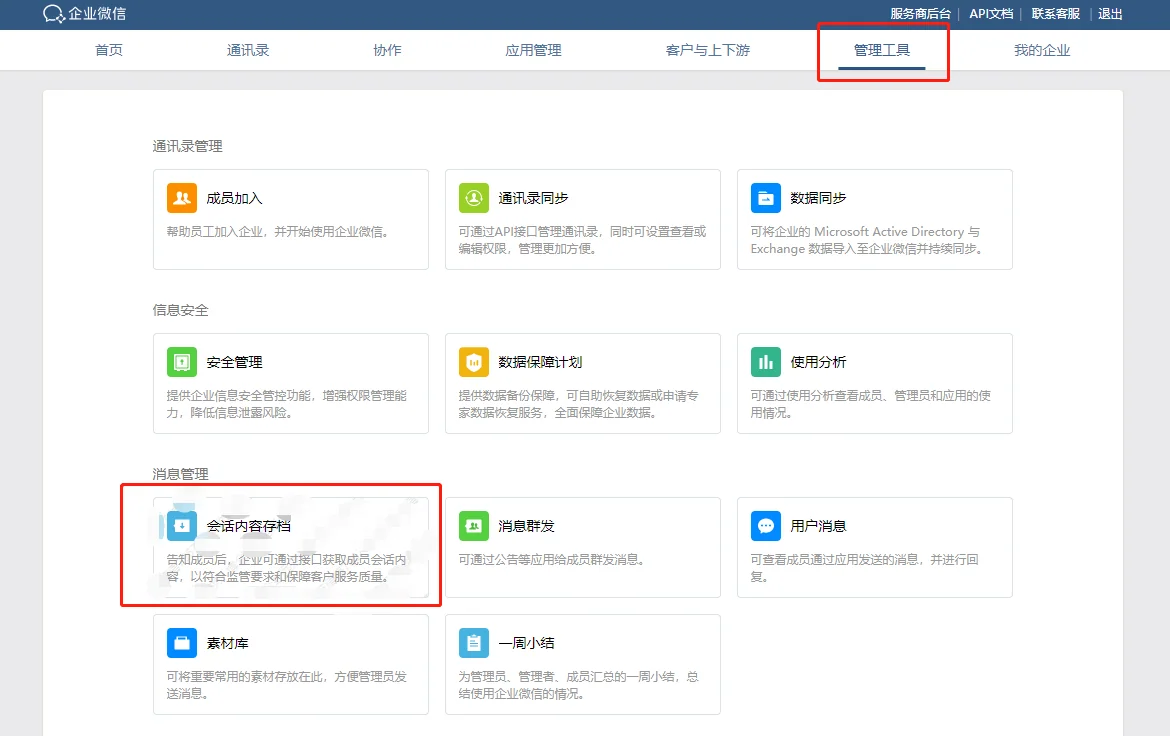The image size is (1170, 736).
Task: Click the 通讯录同步 green icon
Action: tap(473, 198)
